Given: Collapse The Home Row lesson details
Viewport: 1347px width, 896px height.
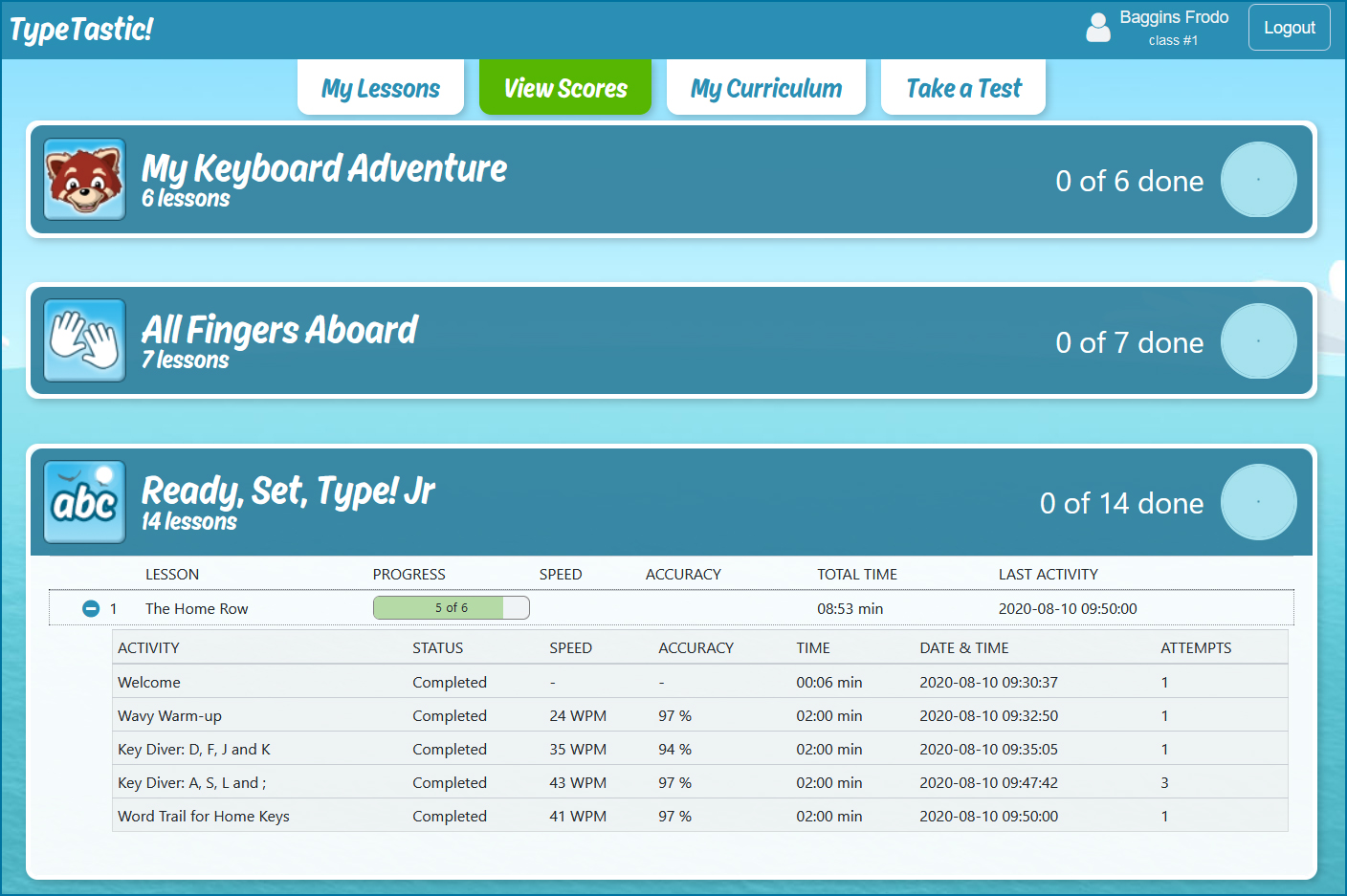Looking at the screenshot, I should (91, 609).
